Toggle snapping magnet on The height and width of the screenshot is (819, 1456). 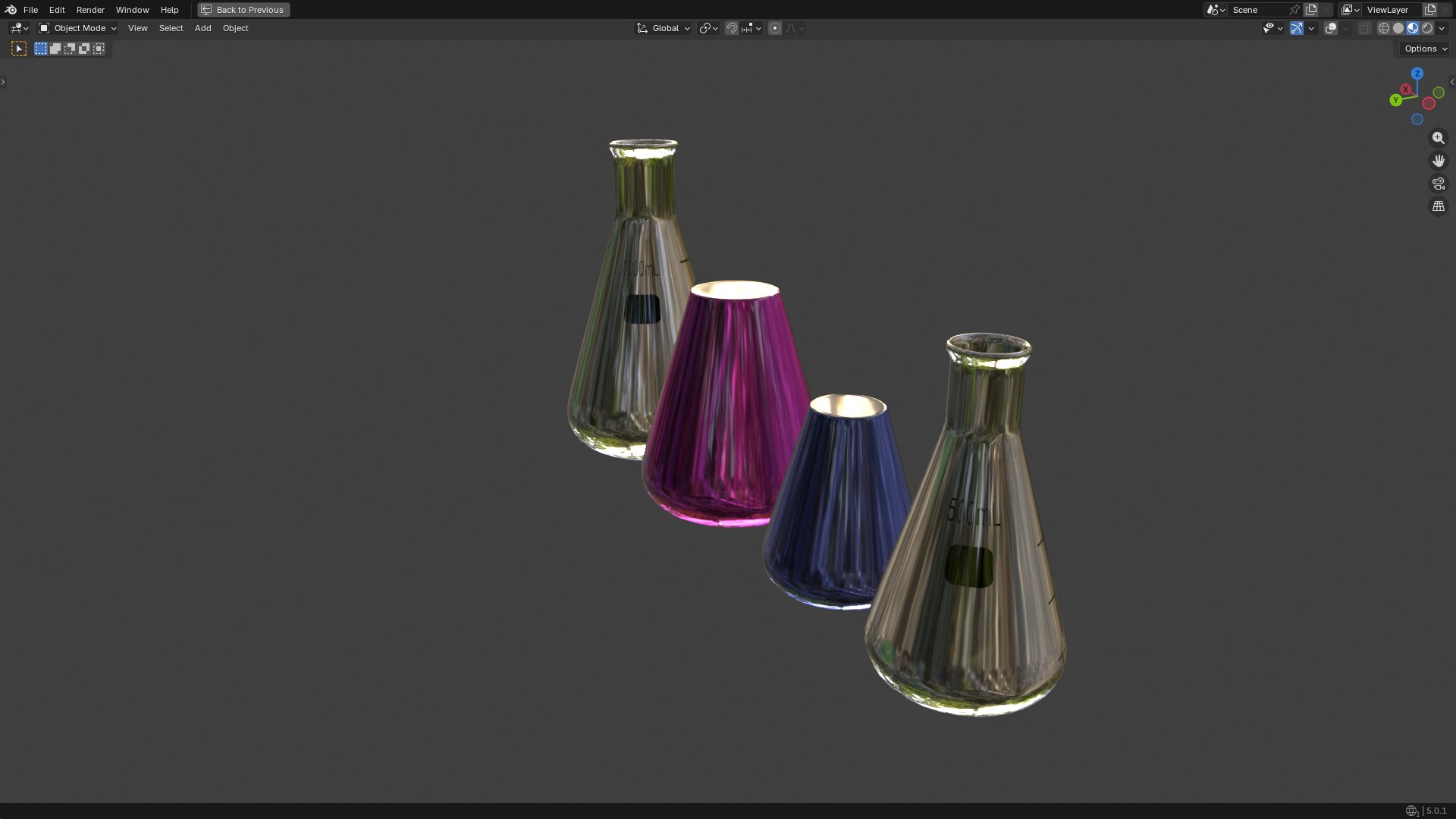click(732, 28)
